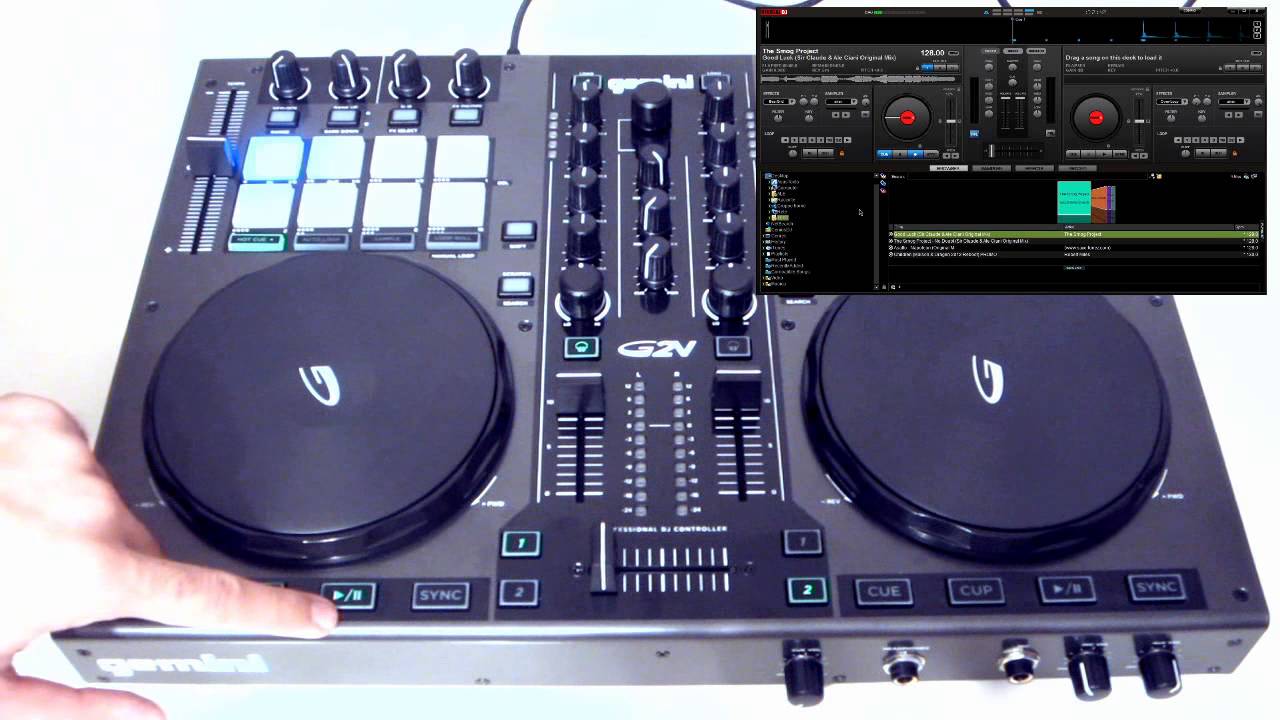The height and width of the screenshot is (720, 1280).
Task: Click the right deck pitch slider
Action: tap(1140, 119)
